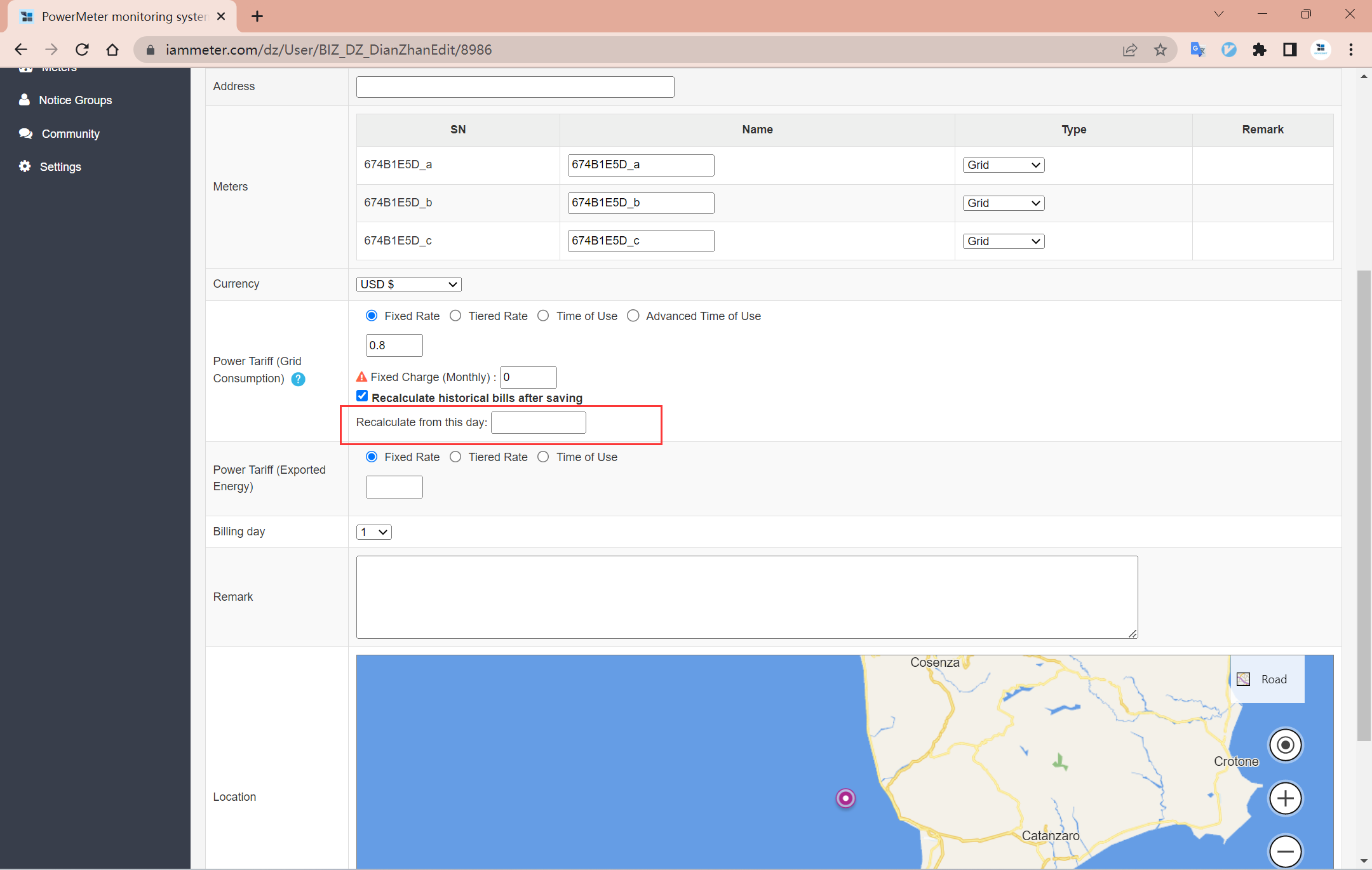Reload the page
The width and height of the screenshot is (1372, 870).
click(x=82, y=50)
